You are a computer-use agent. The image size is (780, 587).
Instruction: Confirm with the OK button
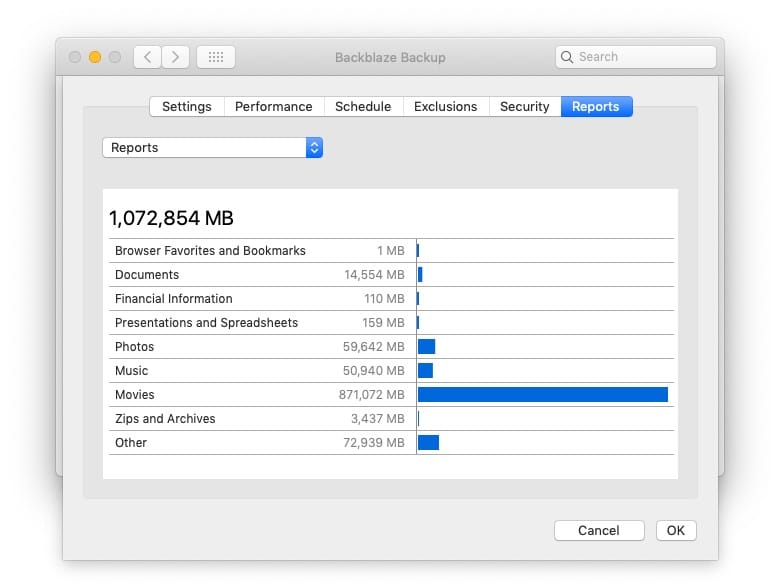pyautogui.click(x=676, y=531)
